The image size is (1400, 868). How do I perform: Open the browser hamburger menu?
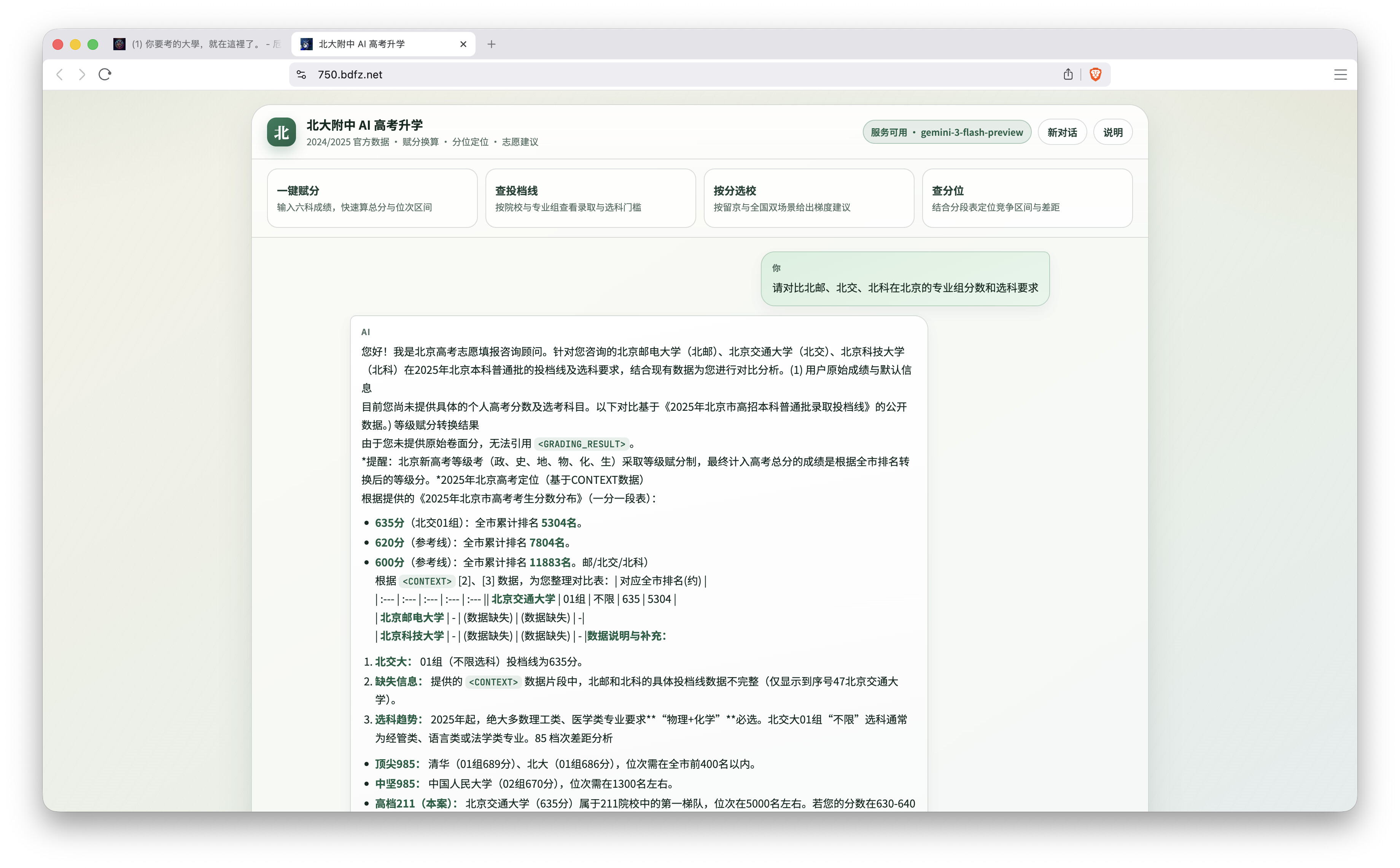(x=1340, y=75)
